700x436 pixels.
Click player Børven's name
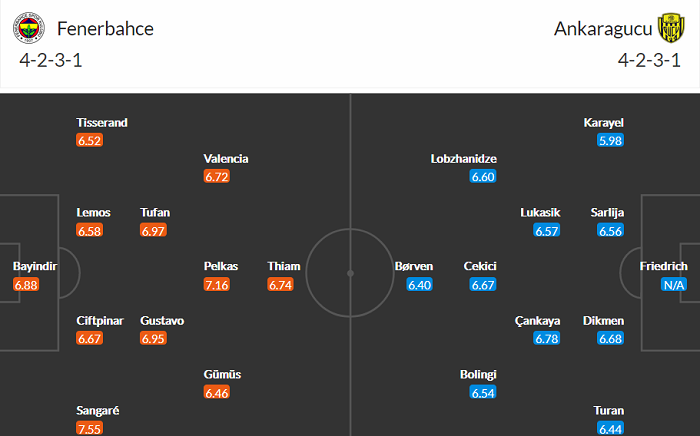415,267
